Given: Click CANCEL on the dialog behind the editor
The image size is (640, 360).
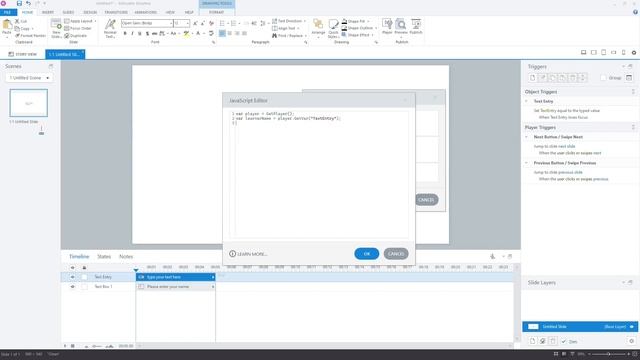Looking at the screenshot, I should click(x=427, y=200).
